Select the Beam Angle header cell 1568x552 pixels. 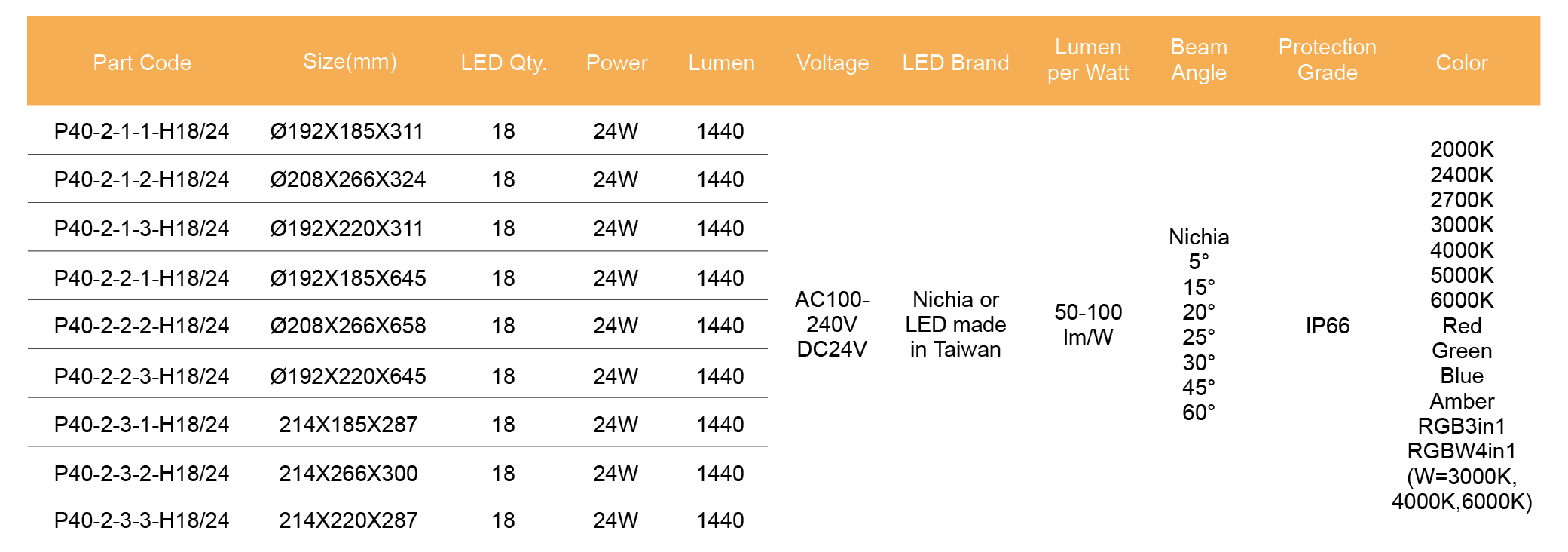coord(1199,60)
